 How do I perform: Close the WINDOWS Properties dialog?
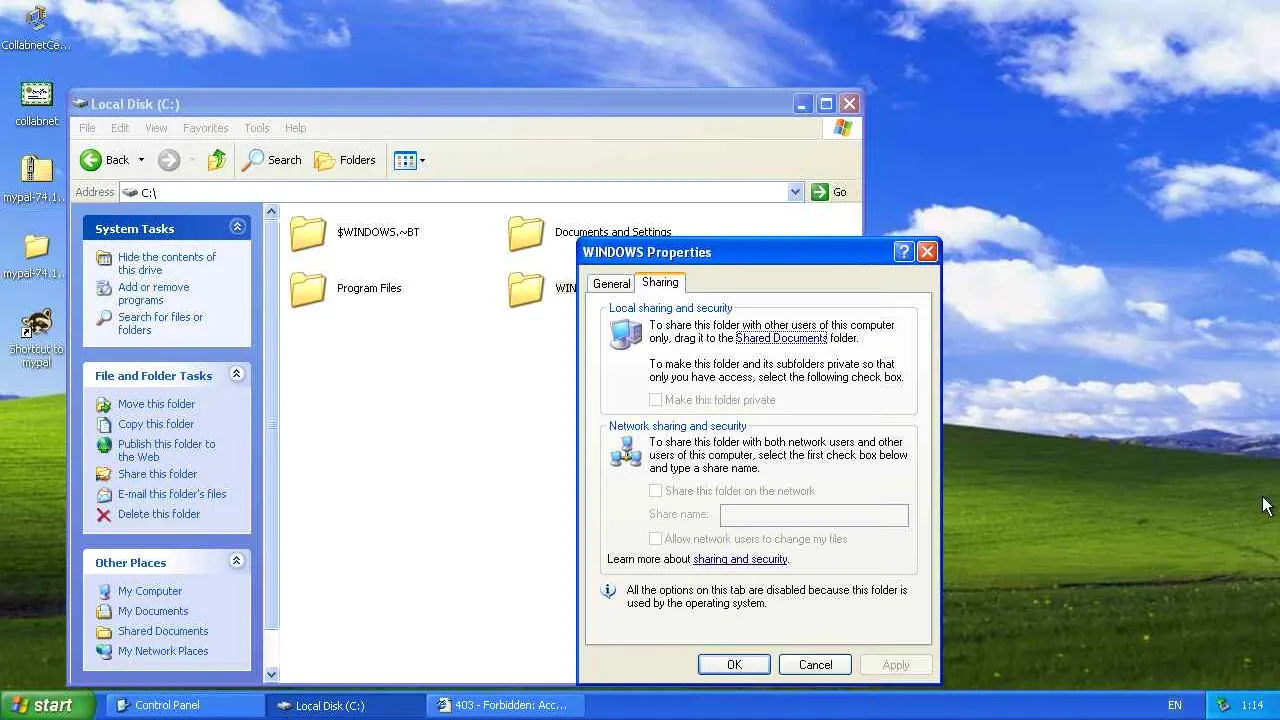coord(927,252)
